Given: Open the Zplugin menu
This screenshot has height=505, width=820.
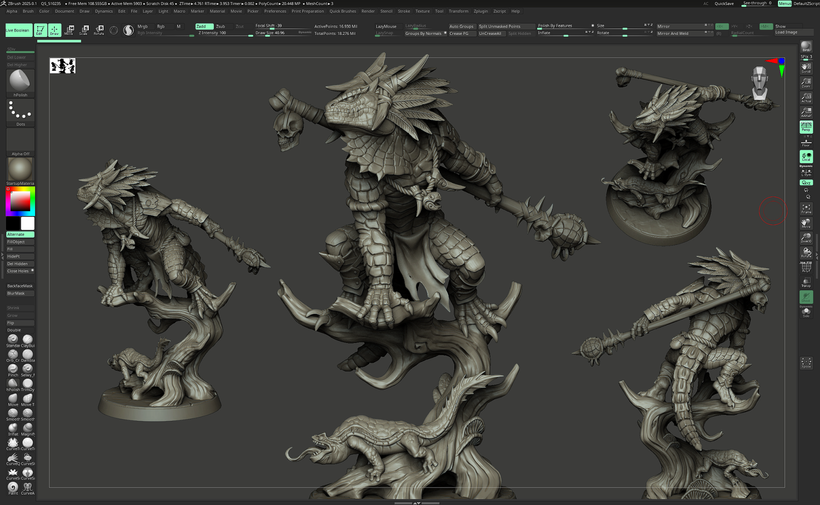Looking at the screenshot, I should [x=481, y=11].
